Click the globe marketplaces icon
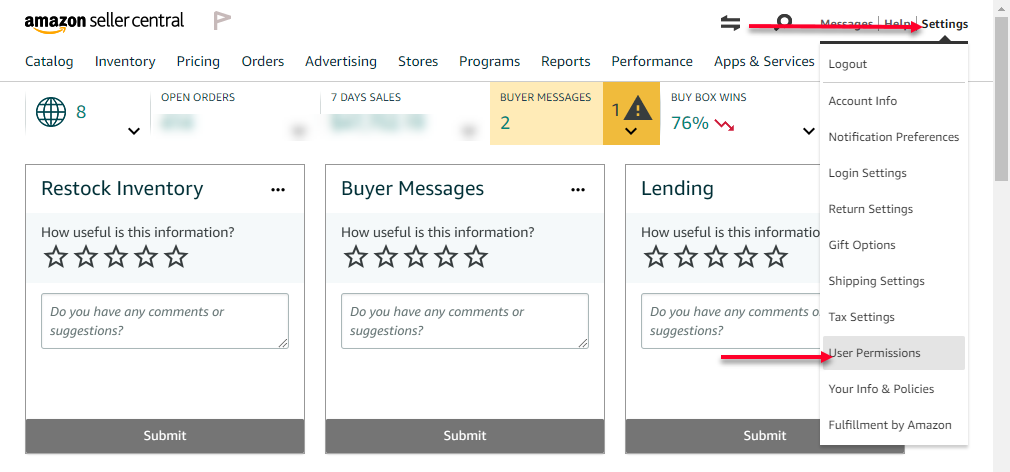Viewport: 1010px width, 472px height. [x=51, y=113]
